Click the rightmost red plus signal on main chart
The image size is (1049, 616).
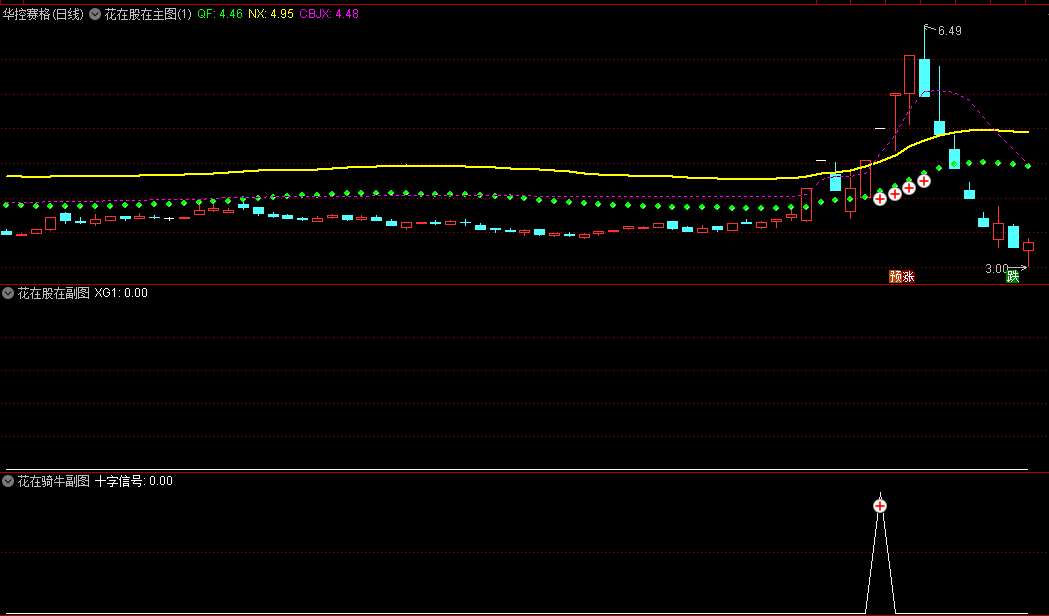point(924,181)
